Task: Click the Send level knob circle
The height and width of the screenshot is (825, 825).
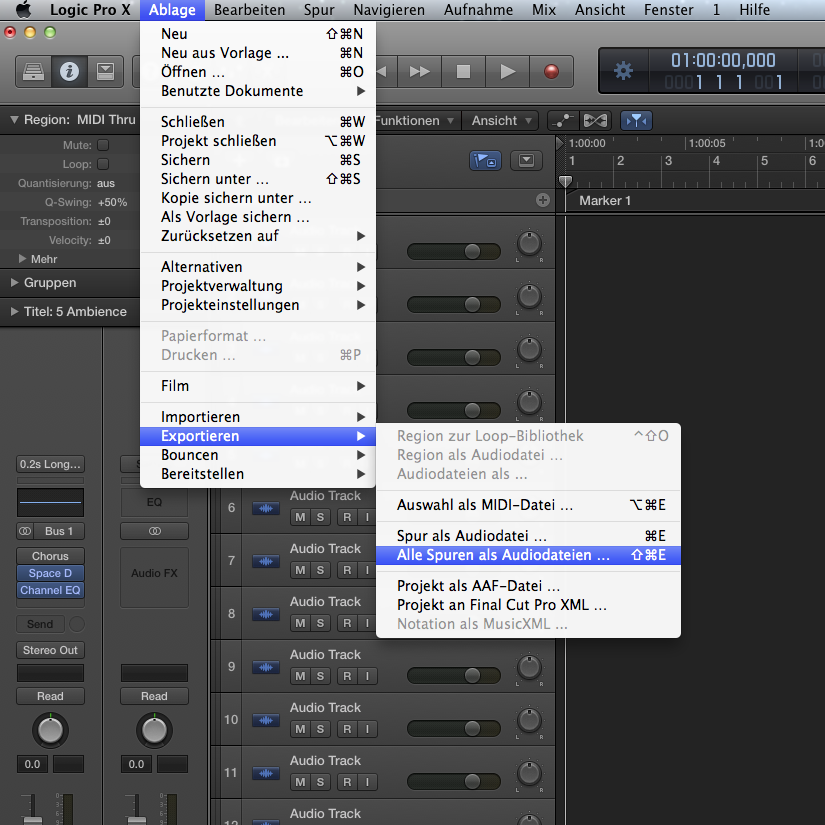Action: pos(77,624)
